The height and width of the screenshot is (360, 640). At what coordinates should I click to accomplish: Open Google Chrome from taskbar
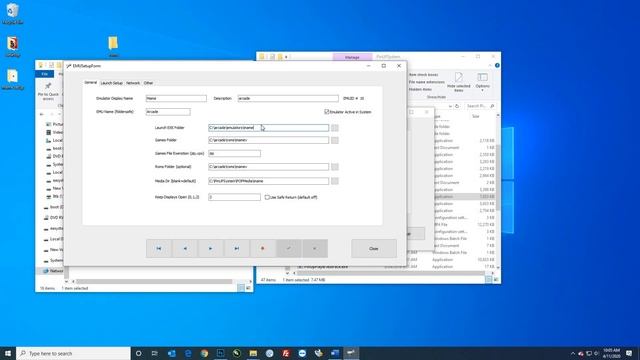pyautogui.click(x=204, y=353)
